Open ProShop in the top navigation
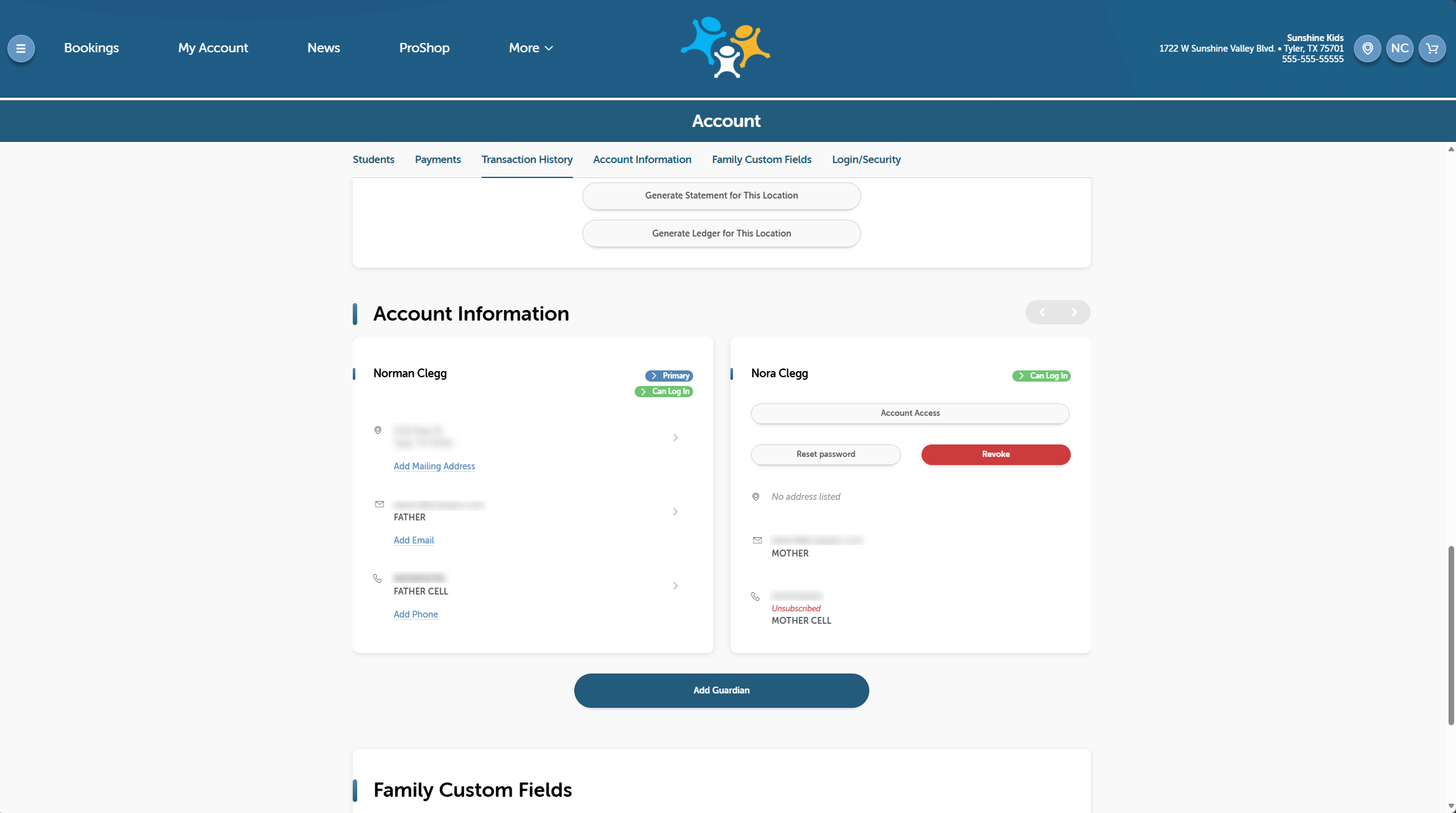This screenshot has width=1456, height=813. 424,48
